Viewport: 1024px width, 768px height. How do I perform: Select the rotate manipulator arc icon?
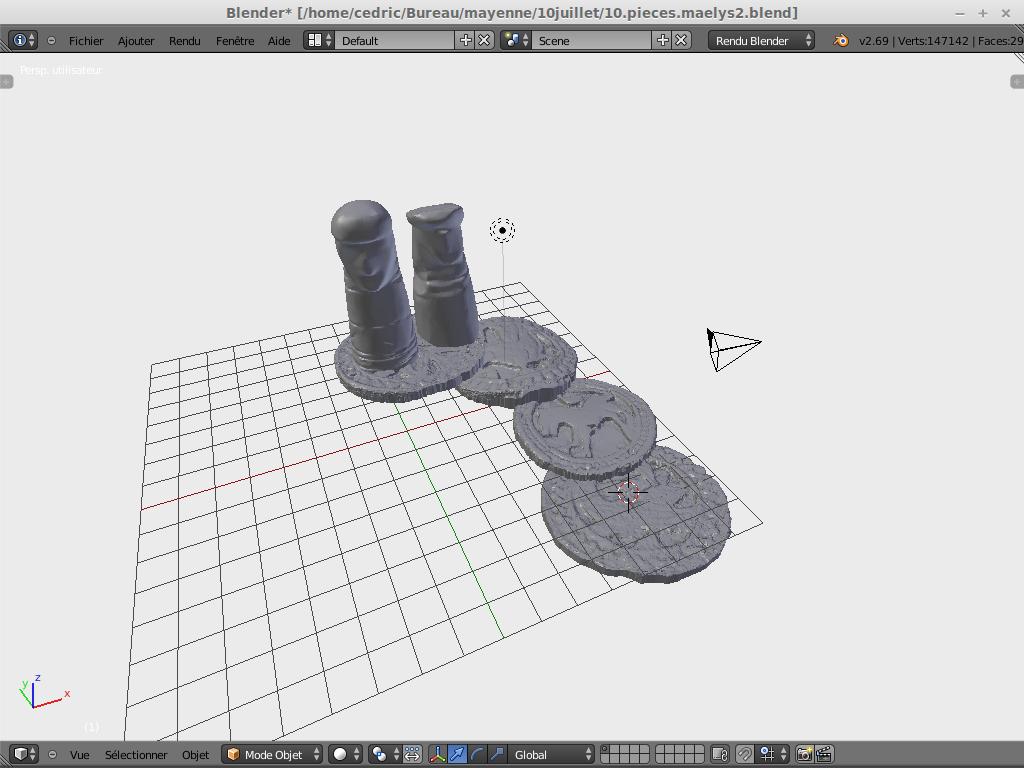[x=477, y=754]
